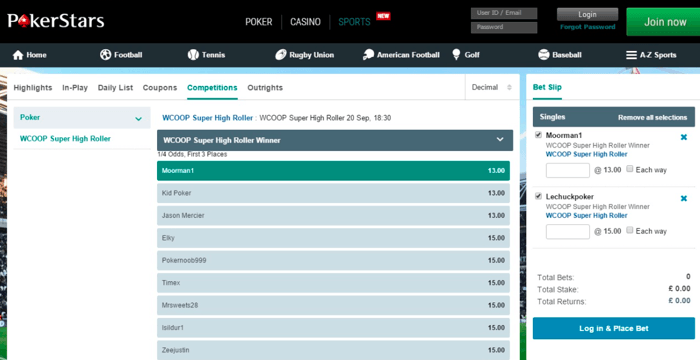Enable Each way for Moorman1
The width and height of the screenshot is (700, 360).
point(629,169)
